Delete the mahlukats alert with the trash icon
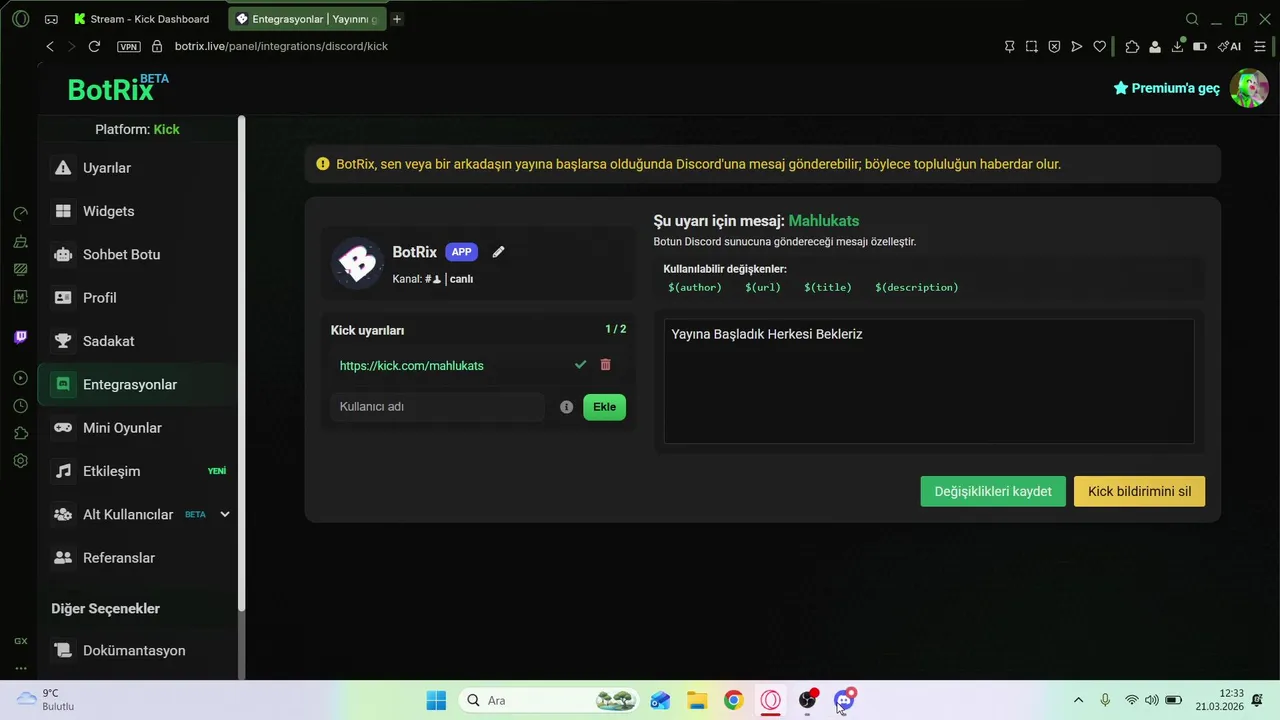This screenshot has height=720, width=1280. point(605,365)
